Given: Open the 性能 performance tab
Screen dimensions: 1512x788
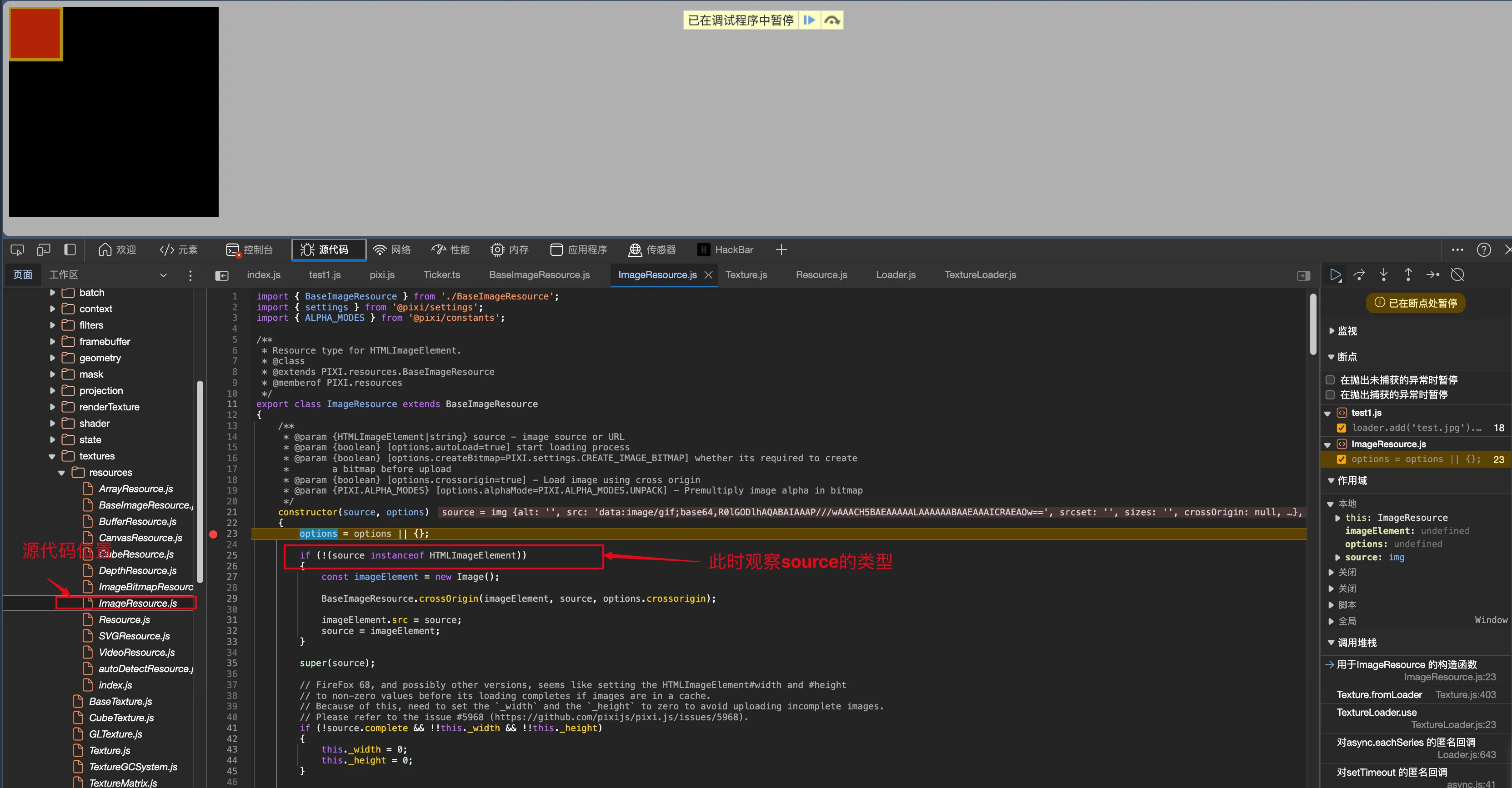Looking at the screenshot, I should coord(450,250).
